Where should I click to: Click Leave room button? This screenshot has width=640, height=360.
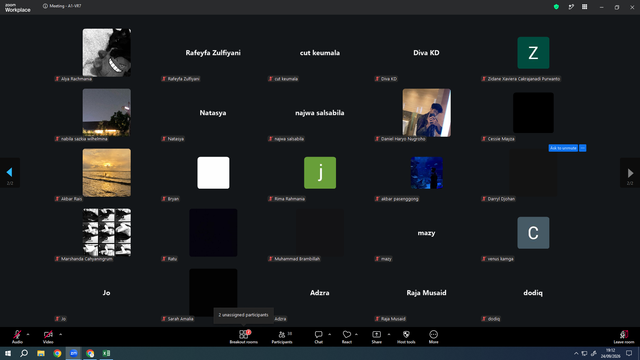[624, 337]
